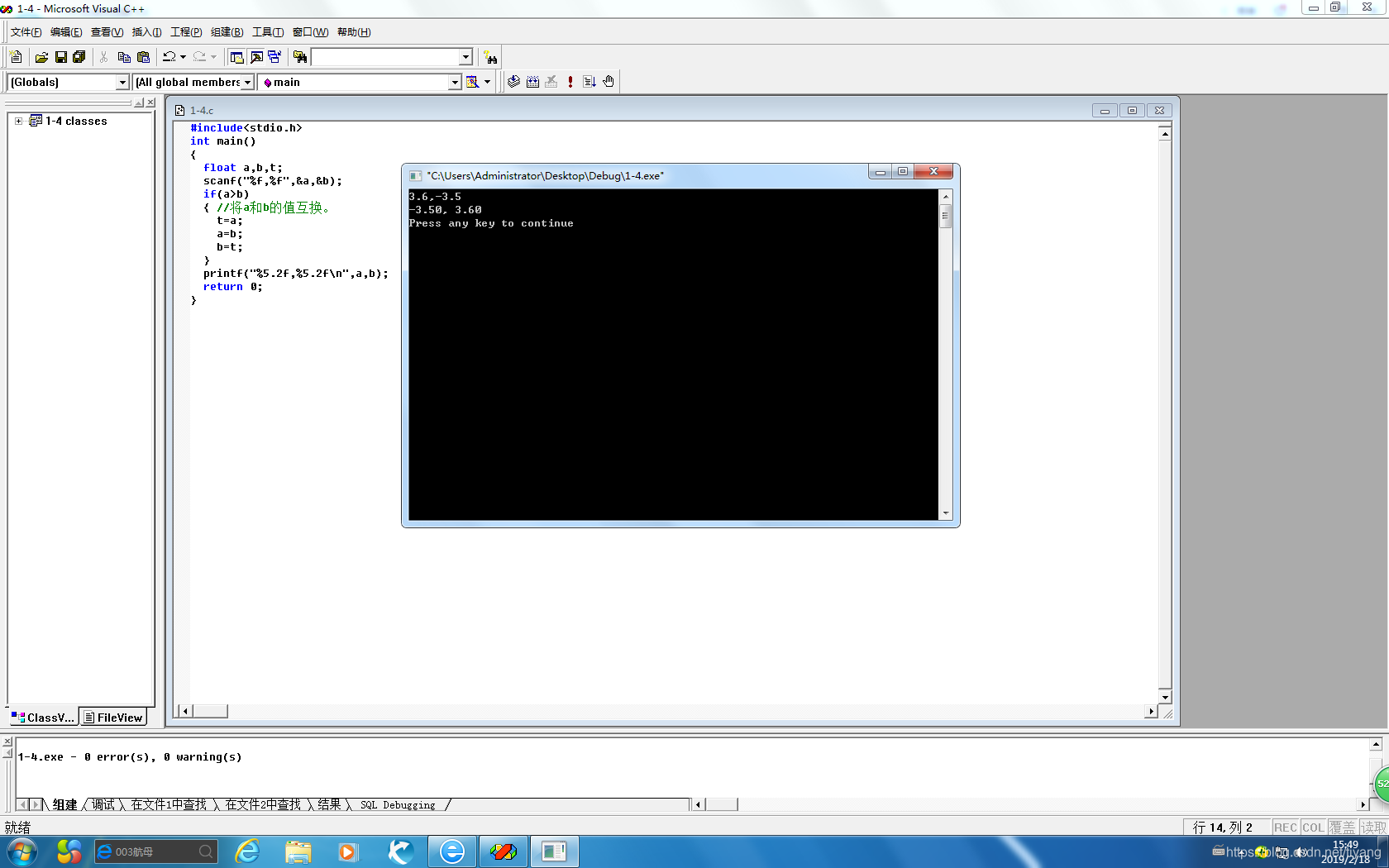
Task: Redo the last undone edit
Action: click(199, 57)
